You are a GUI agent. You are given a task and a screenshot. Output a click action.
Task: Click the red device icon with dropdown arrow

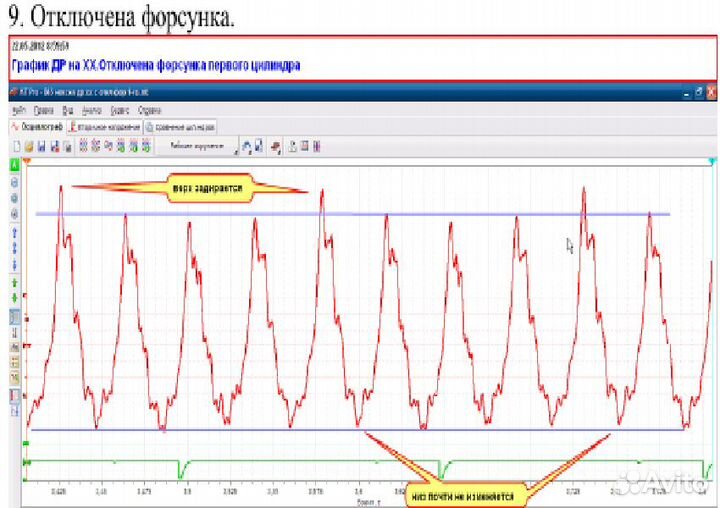(x=276, y=147)
